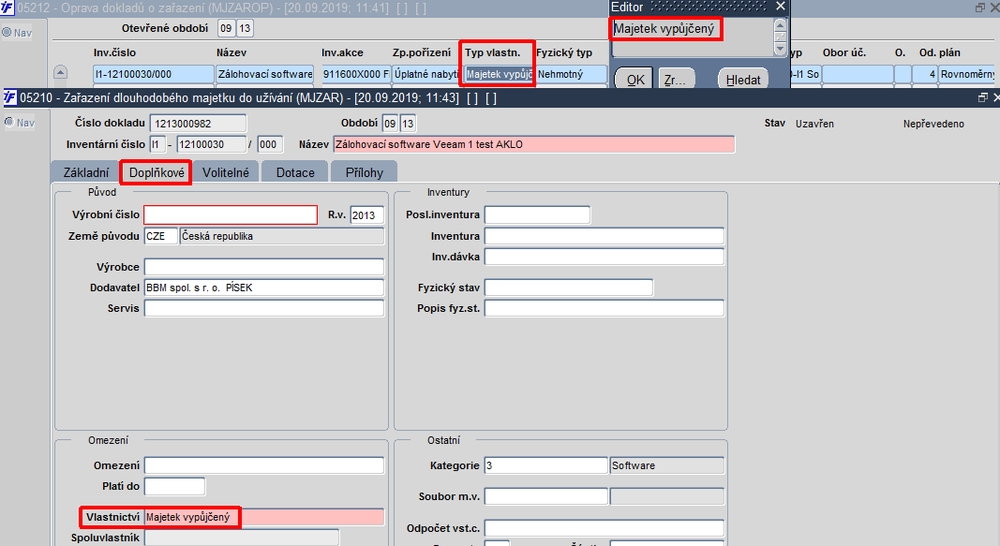Image resolution: width=1000 pixels, height=546 pixels.
Task: Click the Software category description field
Action: [x=666, y=466]
